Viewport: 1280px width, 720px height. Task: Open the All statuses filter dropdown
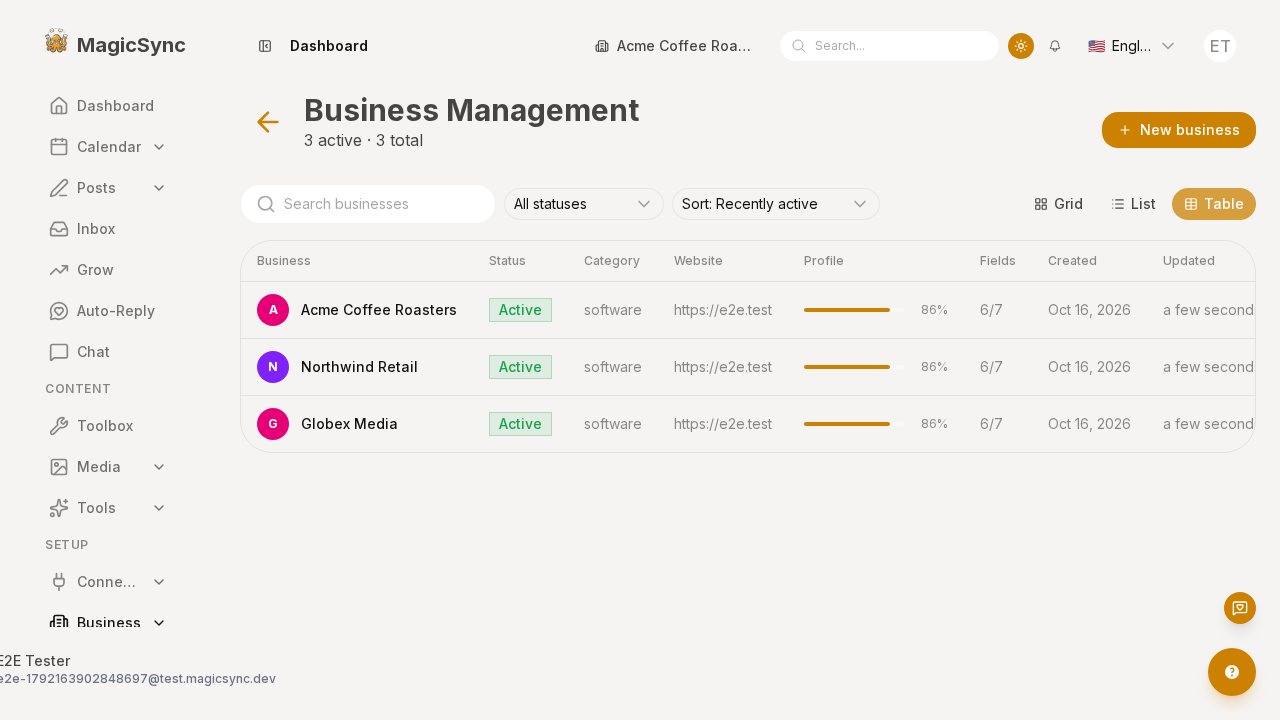click(584, 204)
